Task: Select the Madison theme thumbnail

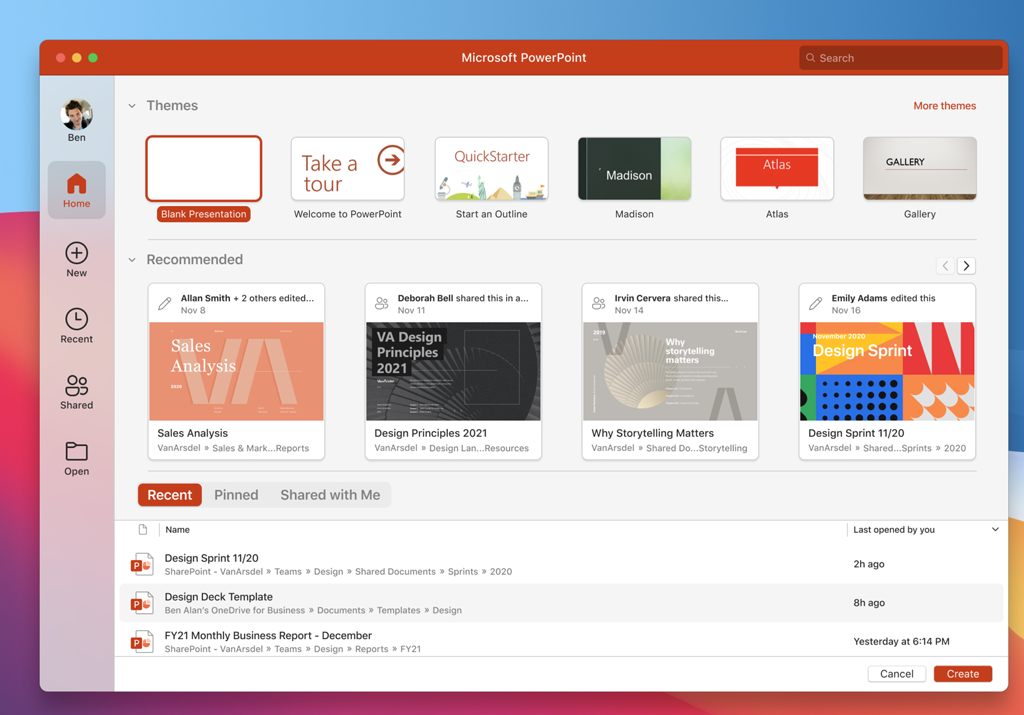Action: [634, 167]
